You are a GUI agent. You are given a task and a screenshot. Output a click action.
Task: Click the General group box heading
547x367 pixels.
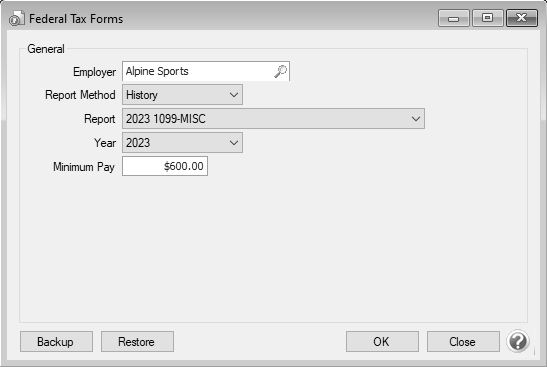[46, 49]
